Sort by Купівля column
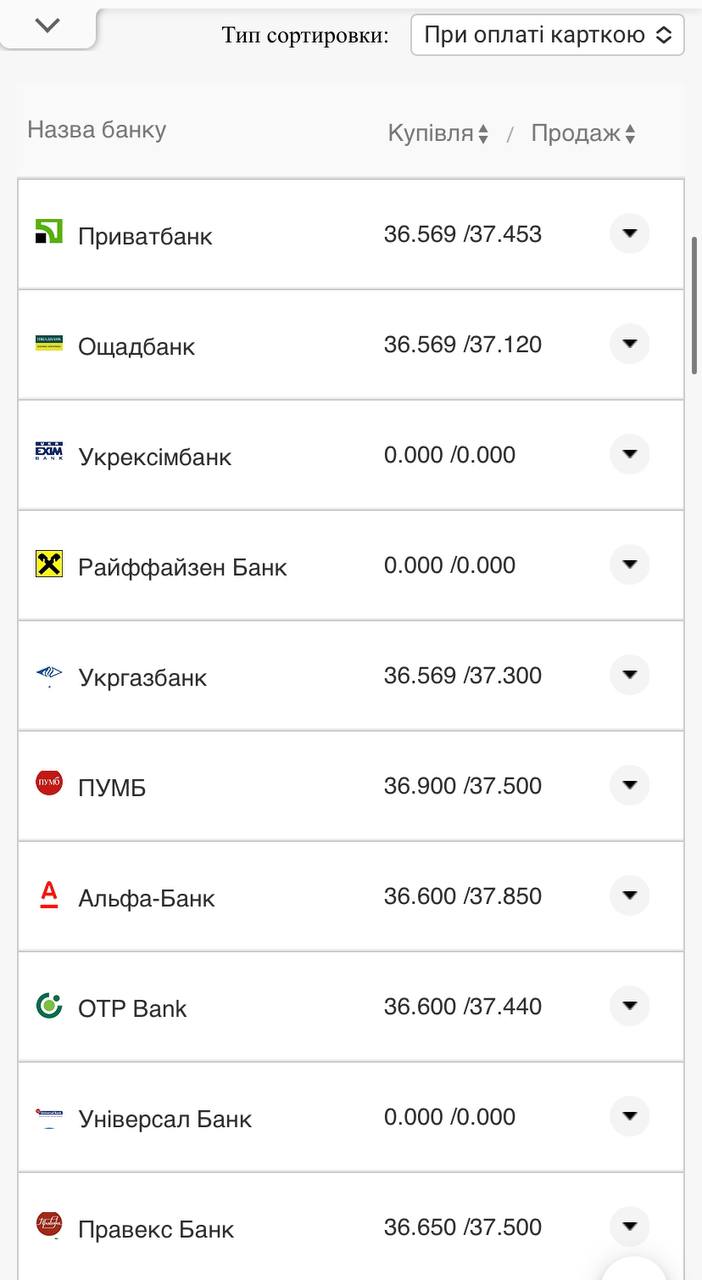 [438, 134]
